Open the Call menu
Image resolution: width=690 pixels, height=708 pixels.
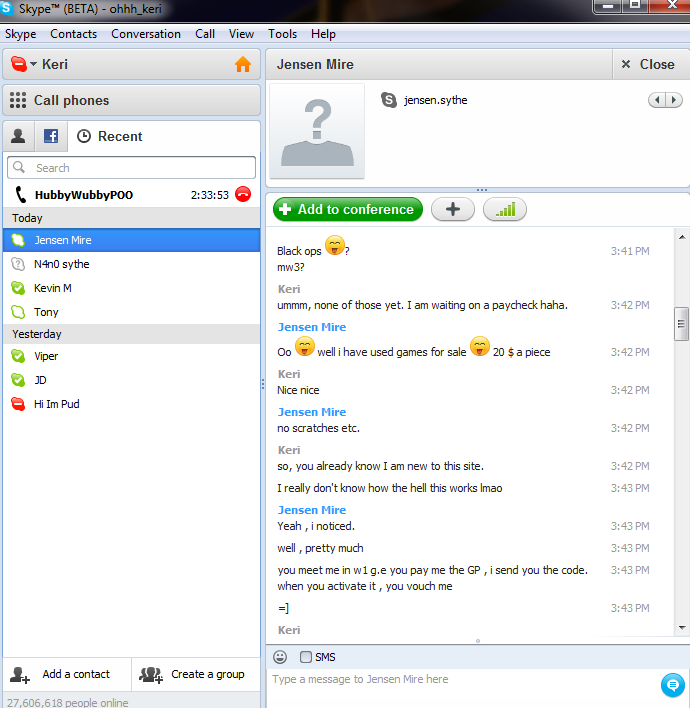[205, 34]
